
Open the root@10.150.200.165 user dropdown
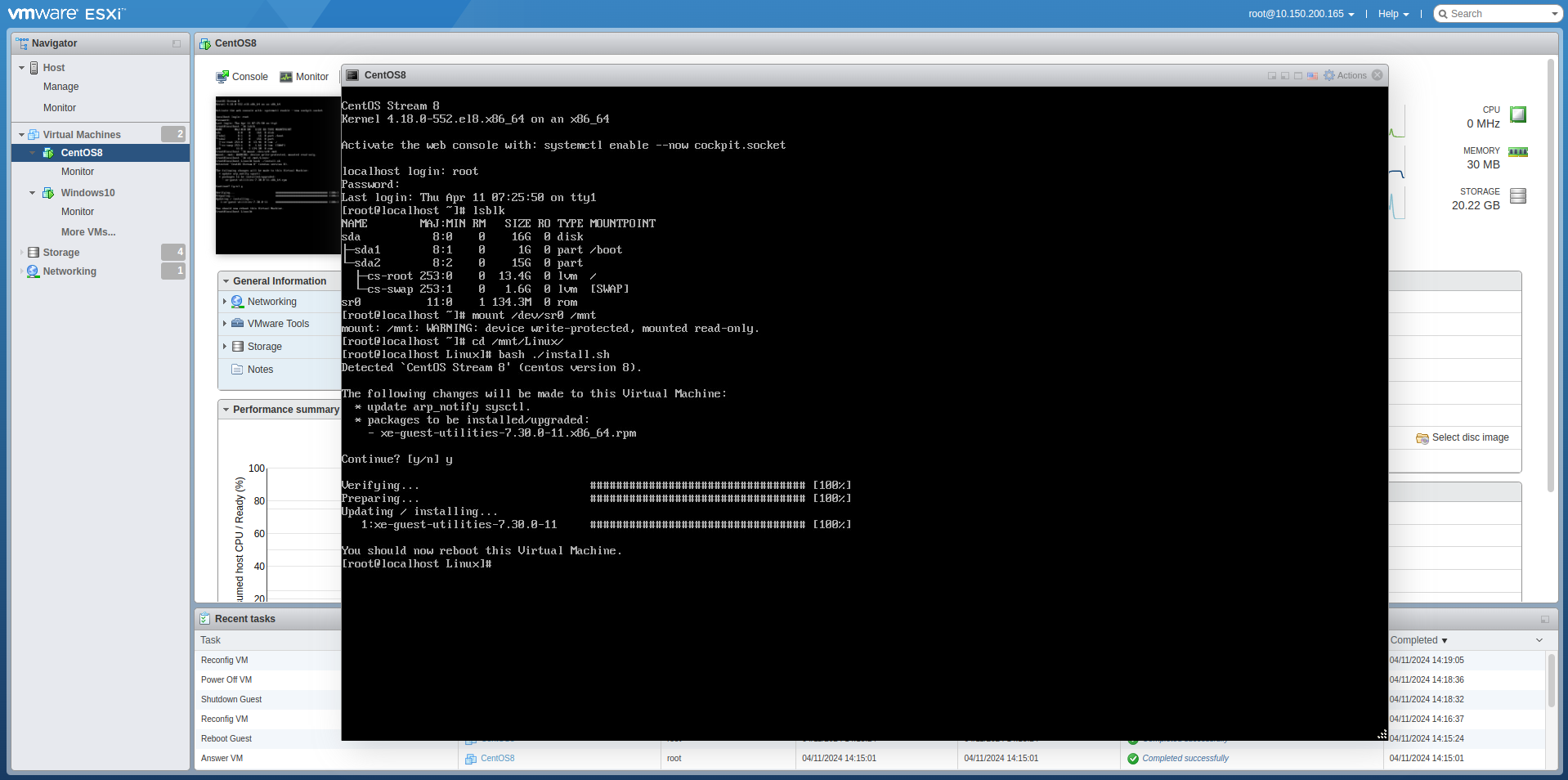click(1301, 14)
